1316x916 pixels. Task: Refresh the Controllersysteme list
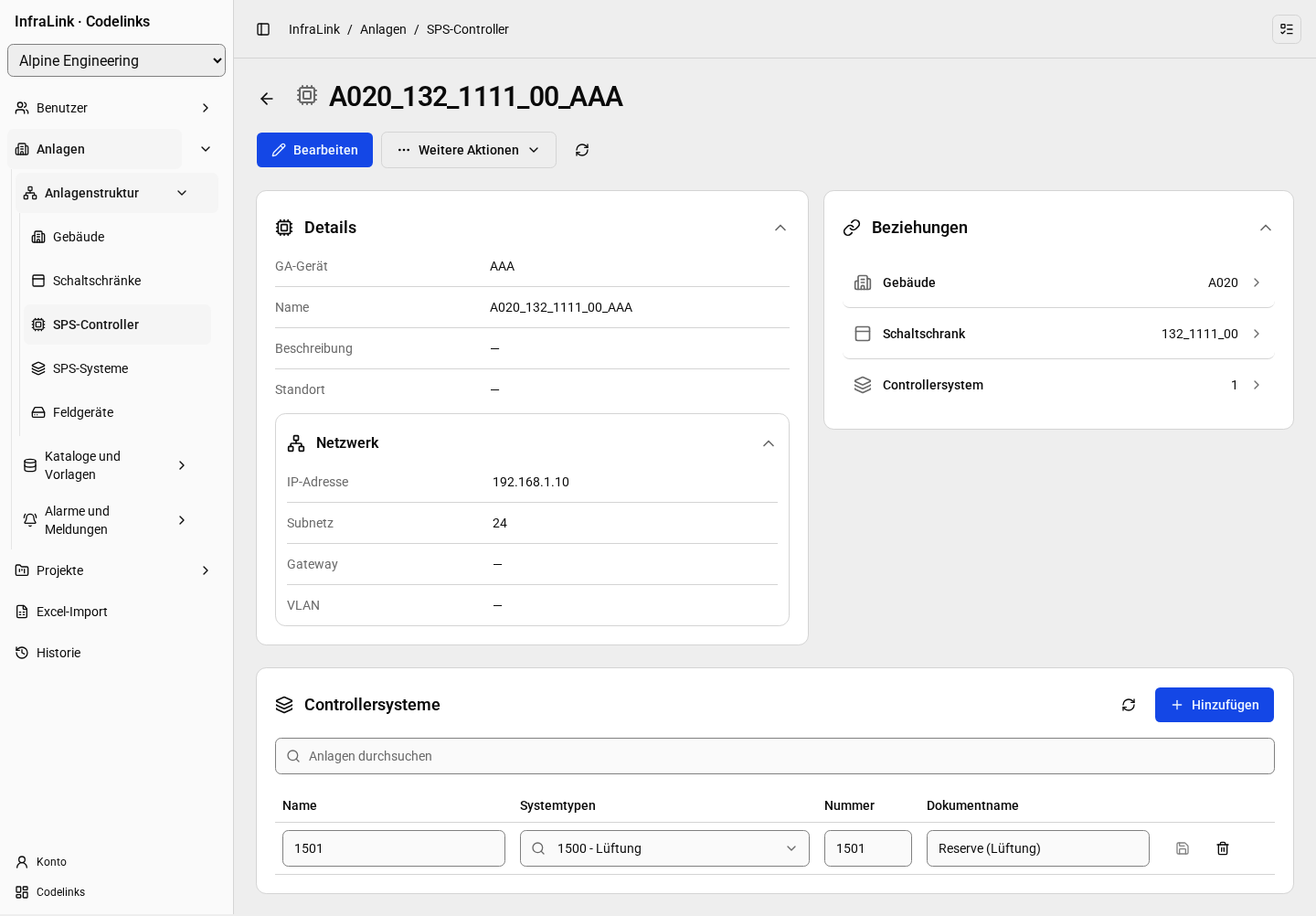(x=1129, y=705)
